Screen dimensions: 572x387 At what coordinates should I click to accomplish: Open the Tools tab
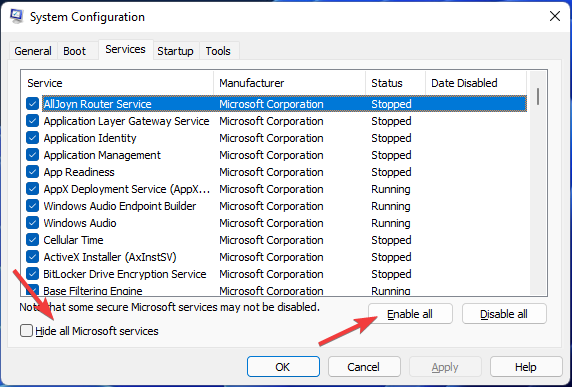(218, 51)
